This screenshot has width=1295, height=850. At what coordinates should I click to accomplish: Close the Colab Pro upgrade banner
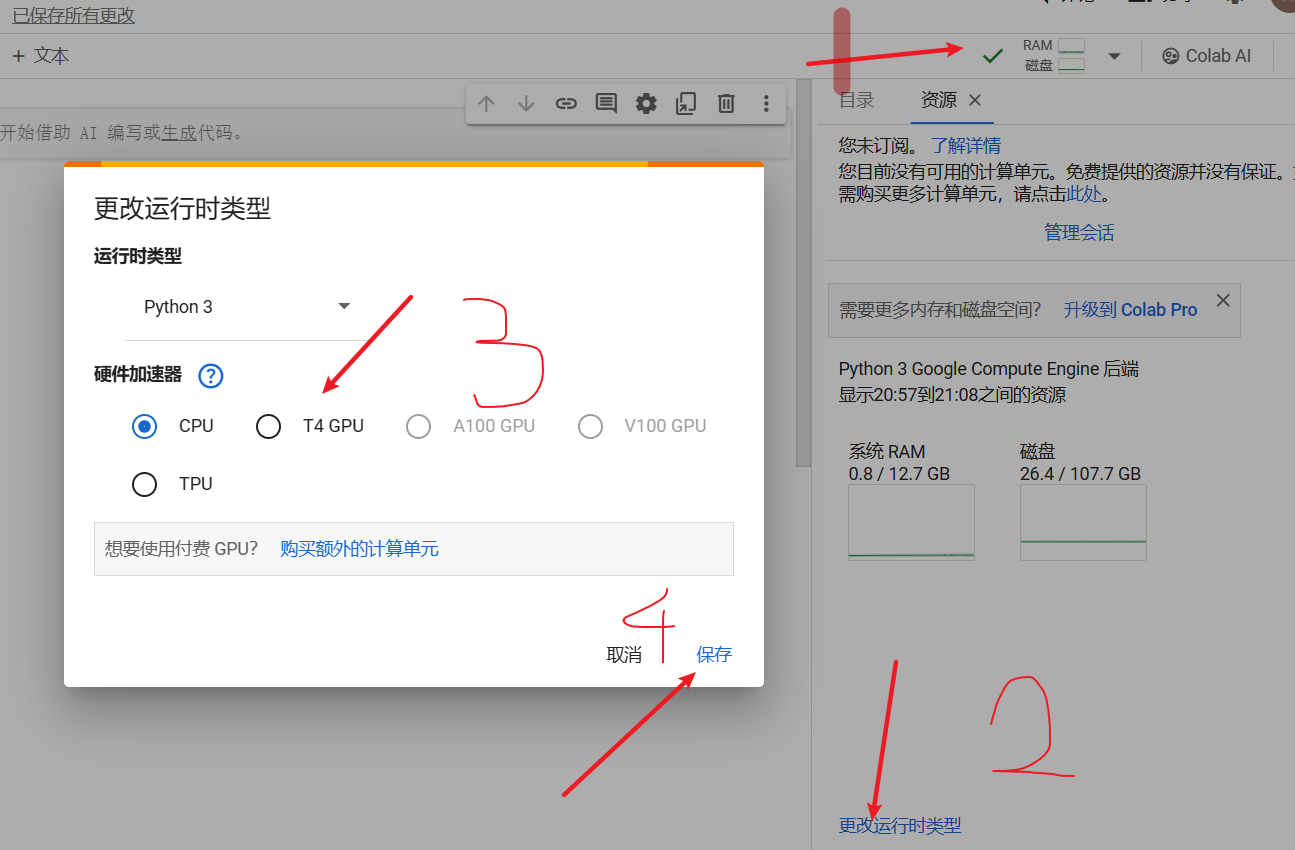(x=1222, y=300)
